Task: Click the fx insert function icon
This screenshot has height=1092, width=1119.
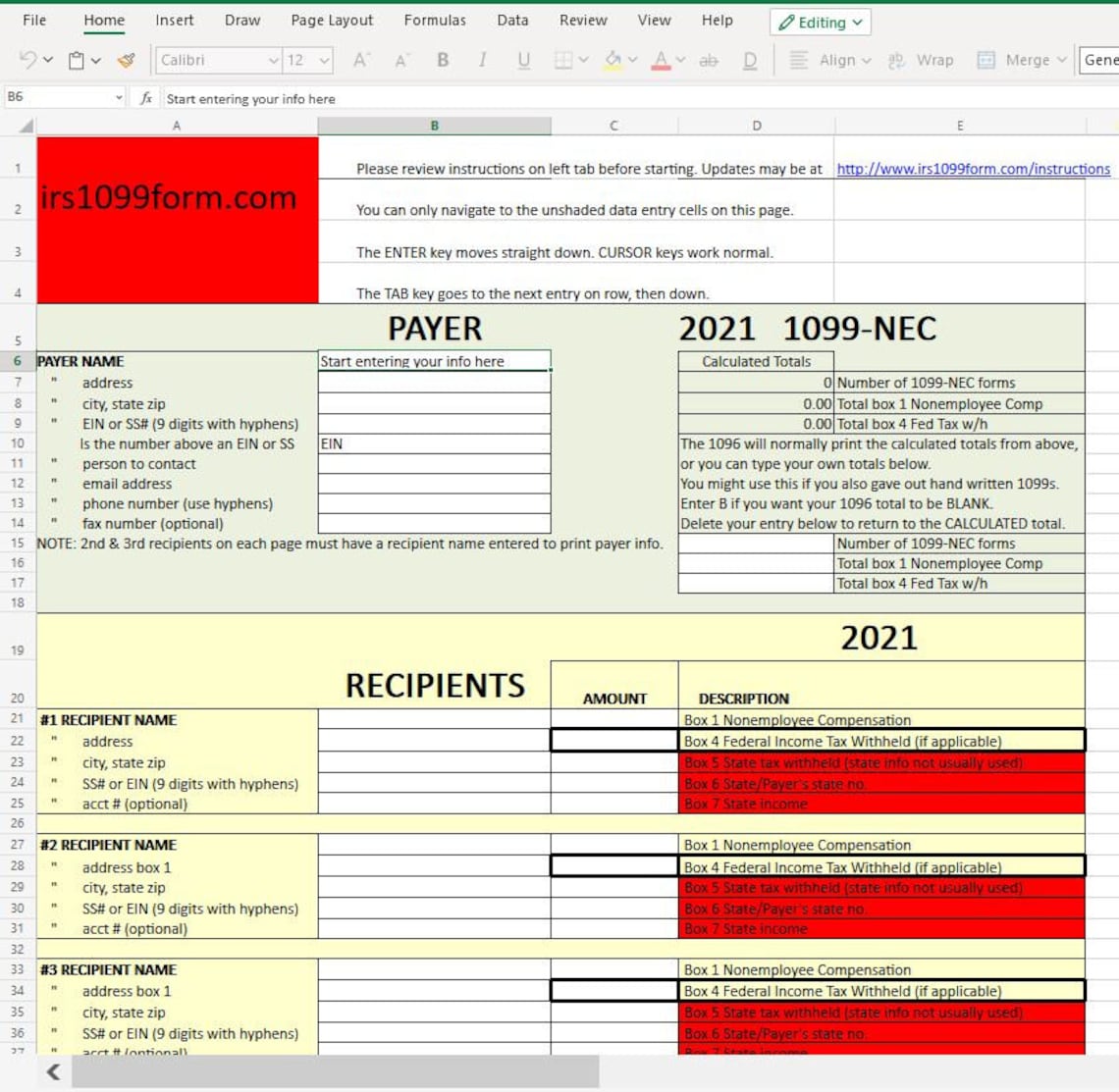Action: (145, 98)
